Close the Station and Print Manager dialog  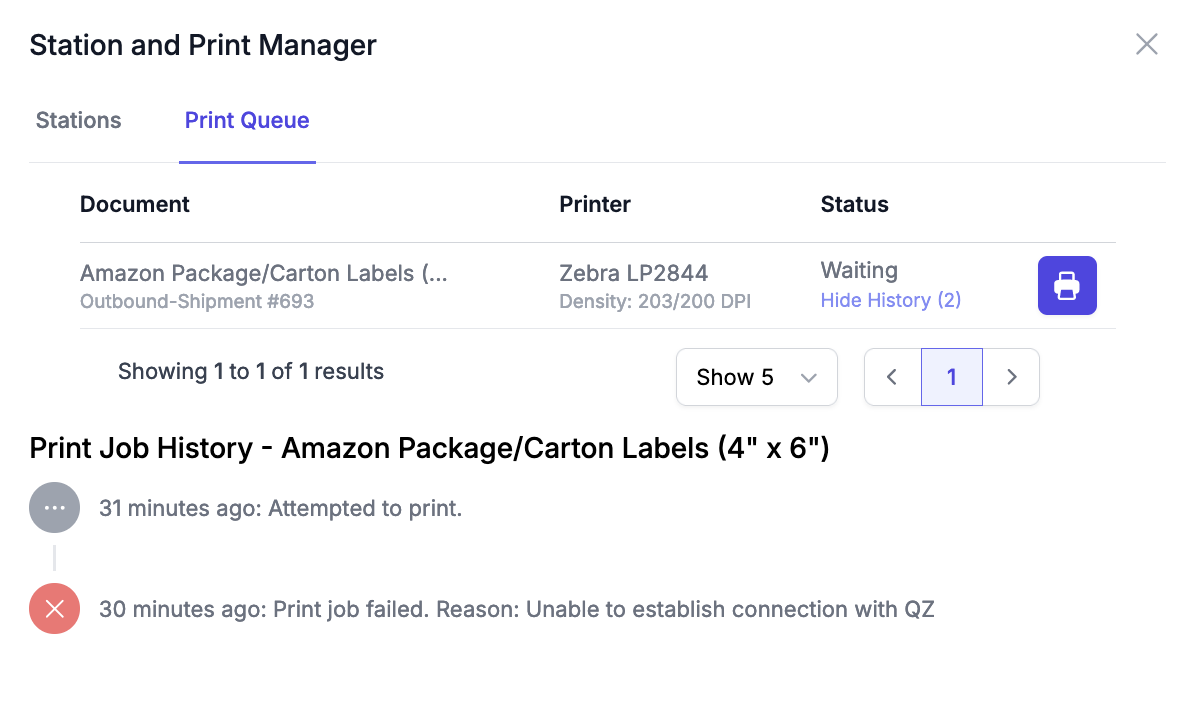point(1146,44)
